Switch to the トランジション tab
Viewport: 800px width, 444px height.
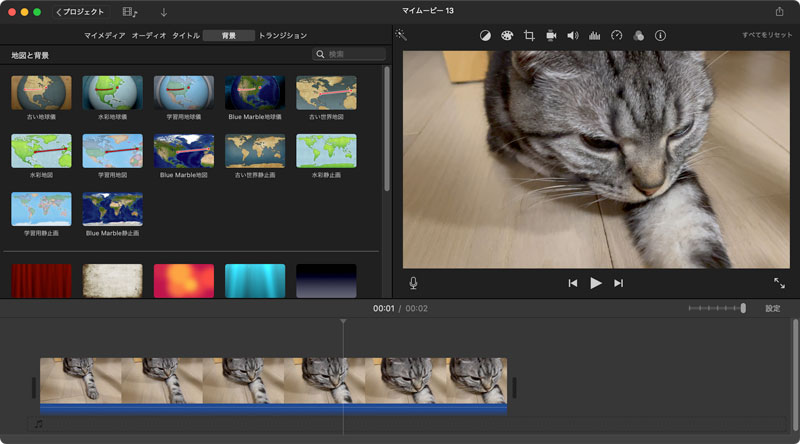(283, 35)
